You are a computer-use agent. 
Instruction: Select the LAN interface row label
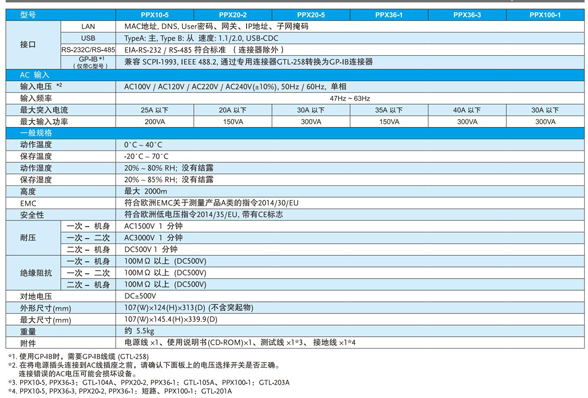(88, 26)
